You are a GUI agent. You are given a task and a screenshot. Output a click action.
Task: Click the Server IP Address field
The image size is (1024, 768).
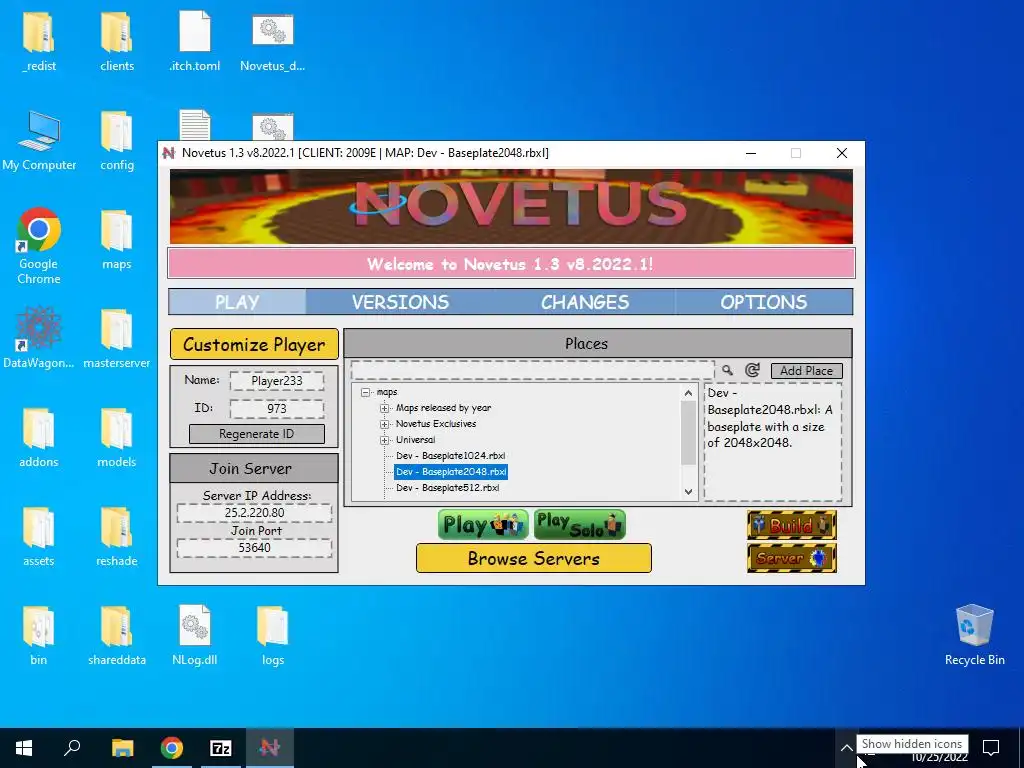point(254,513)
